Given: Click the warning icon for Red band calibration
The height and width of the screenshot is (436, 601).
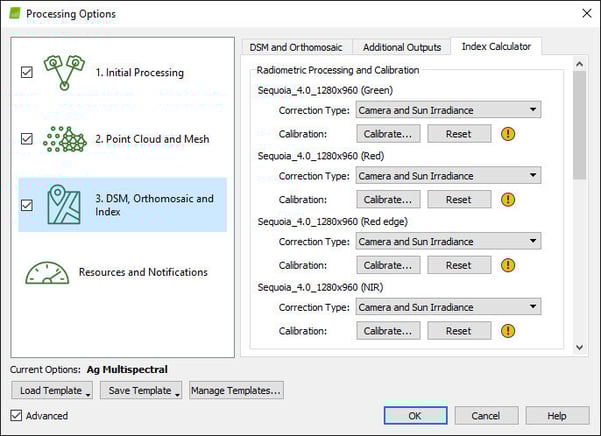Looking at the screenshot, I should click(508, 199).
